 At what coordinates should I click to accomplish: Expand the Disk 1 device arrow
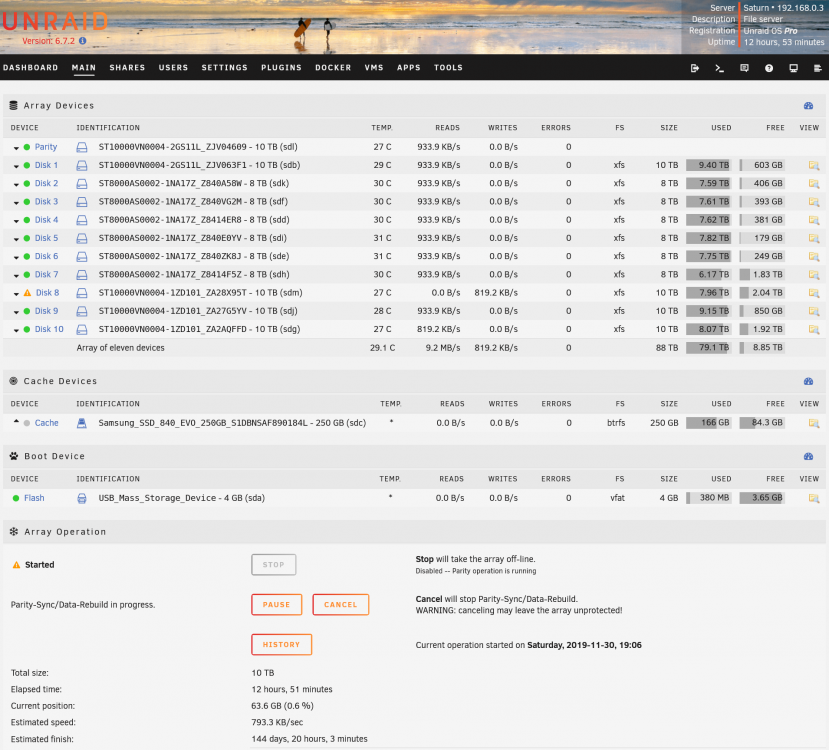point(16,166)
